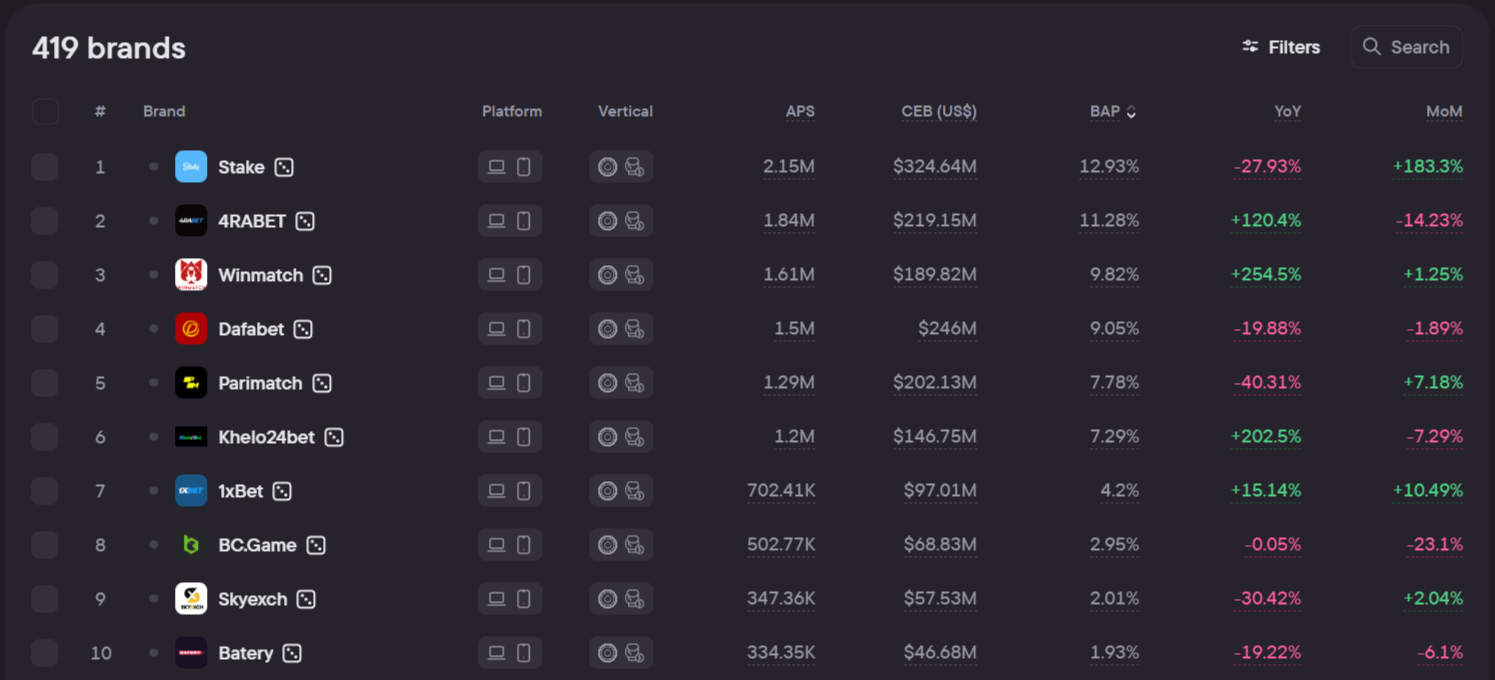Check the checkbox for the Stake row
The height and width of the screenshot is (680, 1495).
click(45, 167)
